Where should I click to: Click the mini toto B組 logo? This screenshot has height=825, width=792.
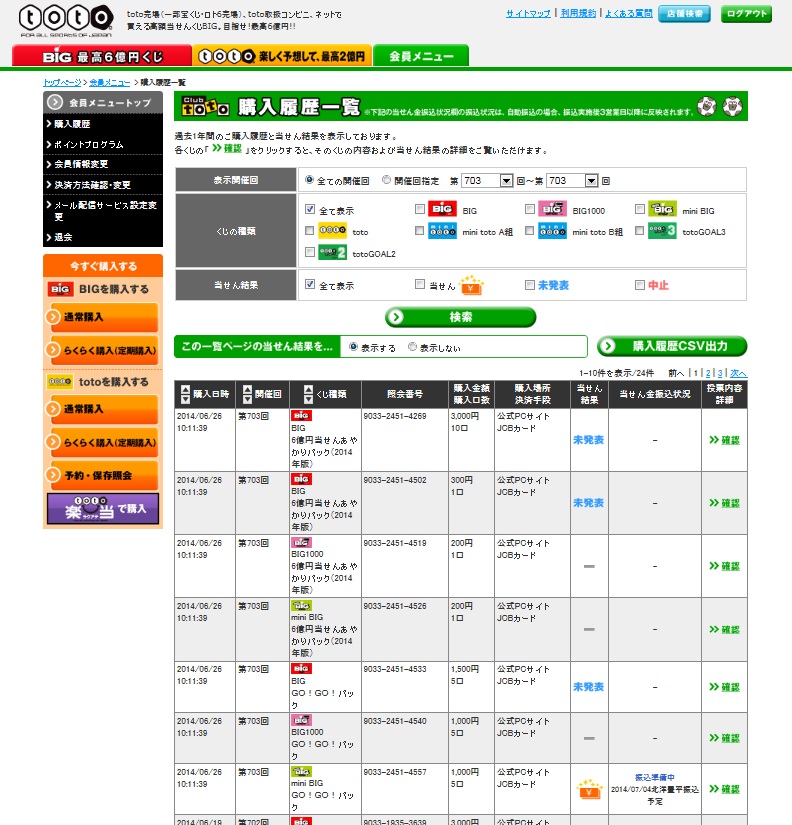(x=552, y=230)
